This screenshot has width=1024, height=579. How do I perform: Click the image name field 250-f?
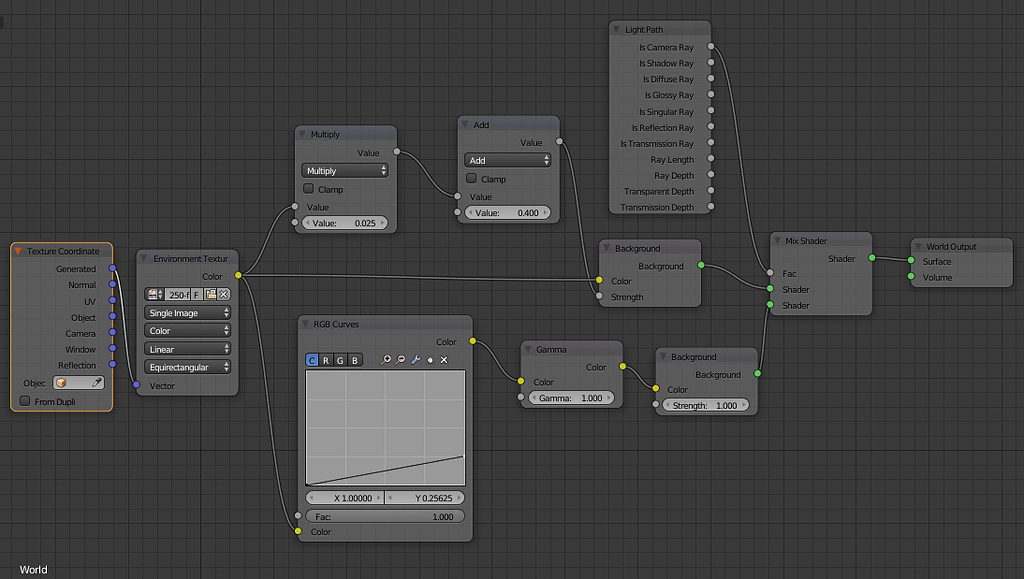pyautogui.click(x=178, y=294)
